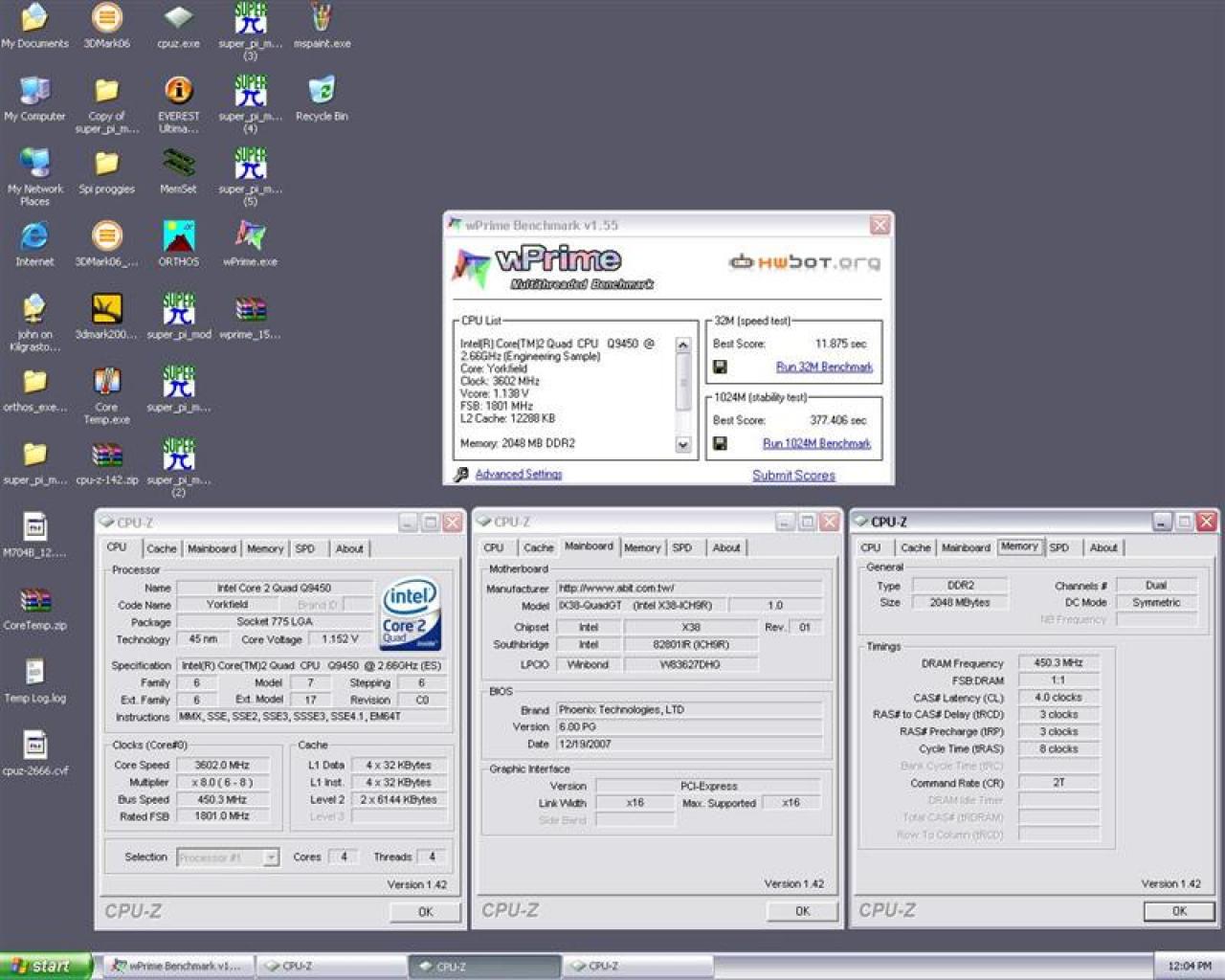Run the 32M Benchmark in wPrime
Image resolution: width=1225 pixels, height=980 pixels.
824,367
